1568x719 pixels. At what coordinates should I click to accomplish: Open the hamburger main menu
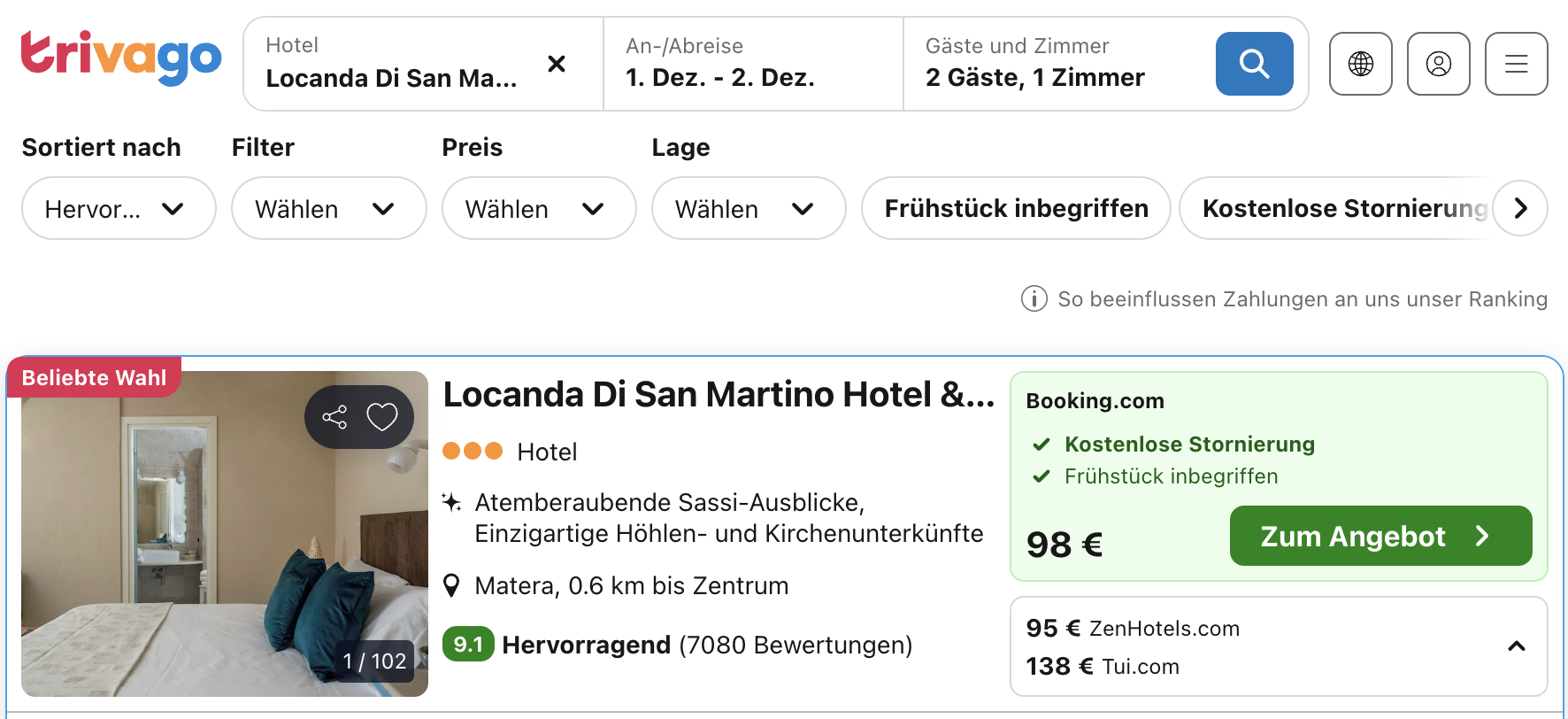point(1516,64)
